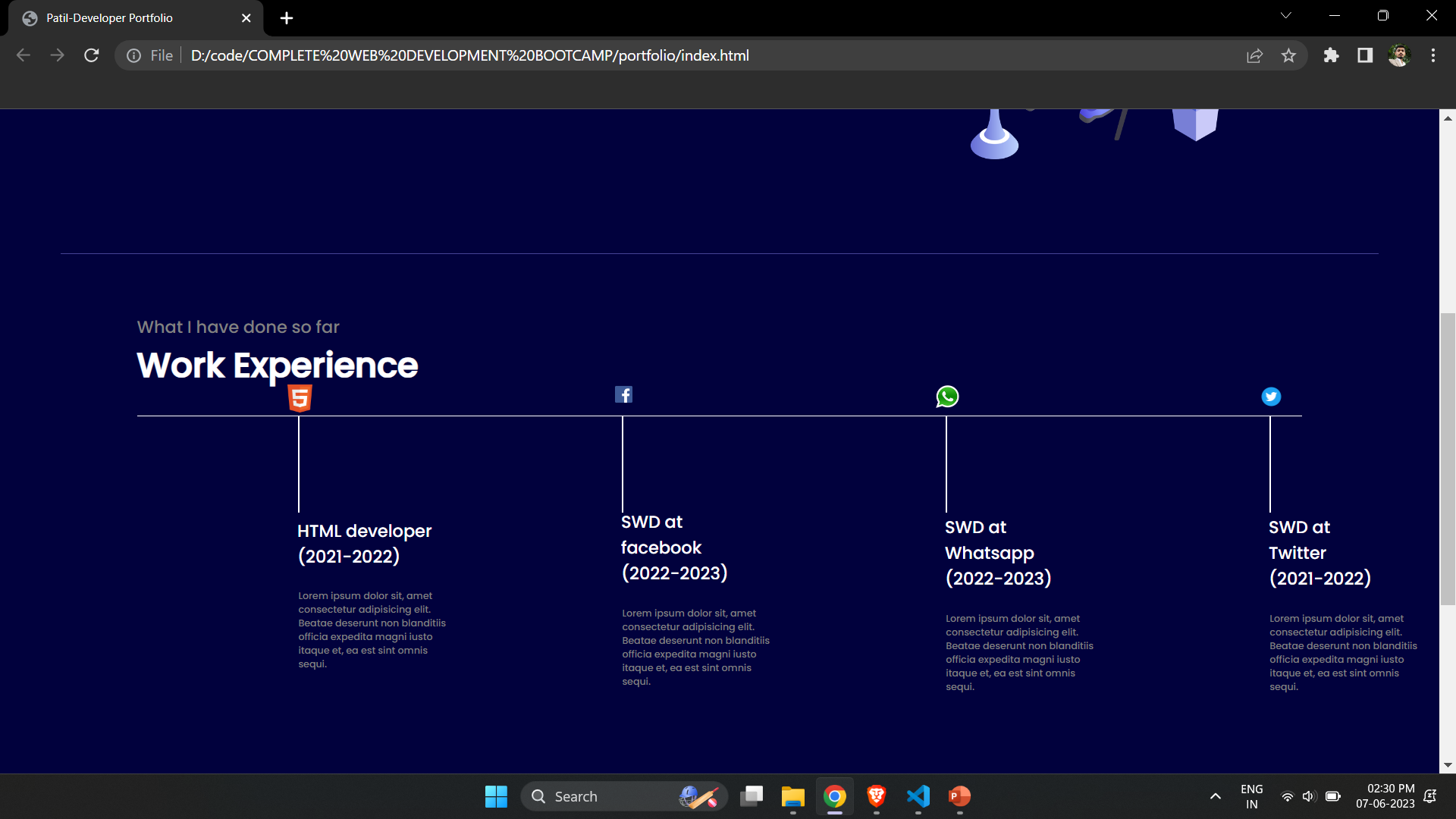
Task: Click the SWD at Whatsapp (2022-2023) title
Action: 998,553
